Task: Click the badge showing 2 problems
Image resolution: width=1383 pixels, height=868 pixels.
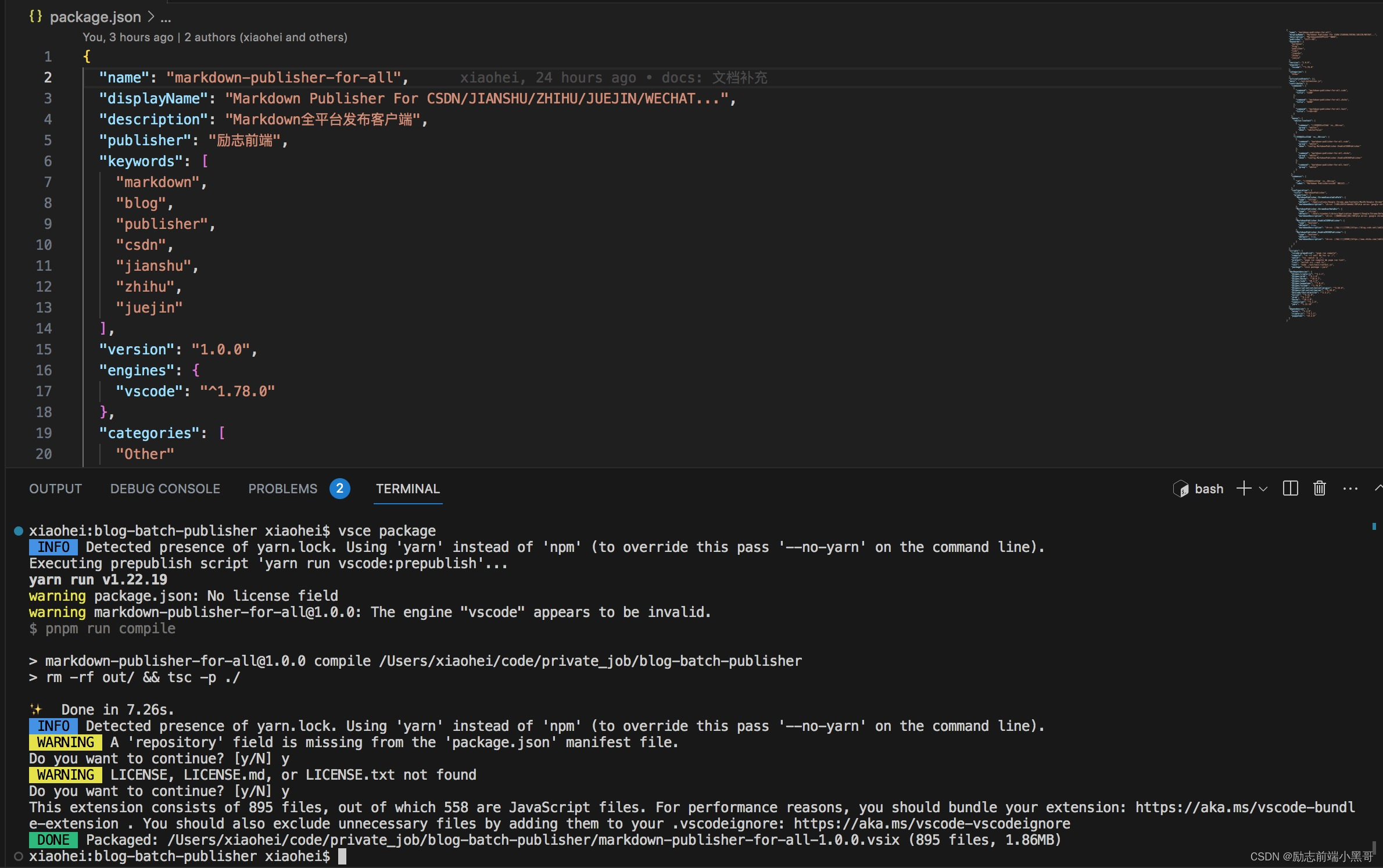Action: point(340,489)
